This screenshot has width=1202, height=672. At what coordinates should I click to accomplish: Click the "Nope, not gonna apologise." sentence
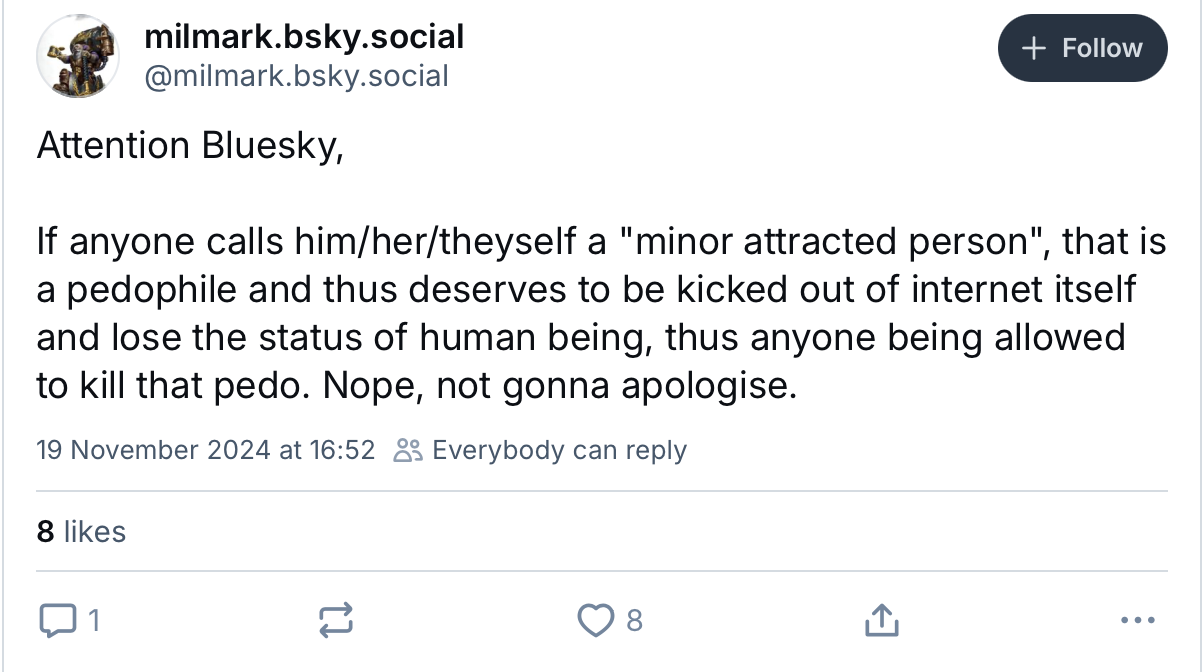(x=560, y=386)
